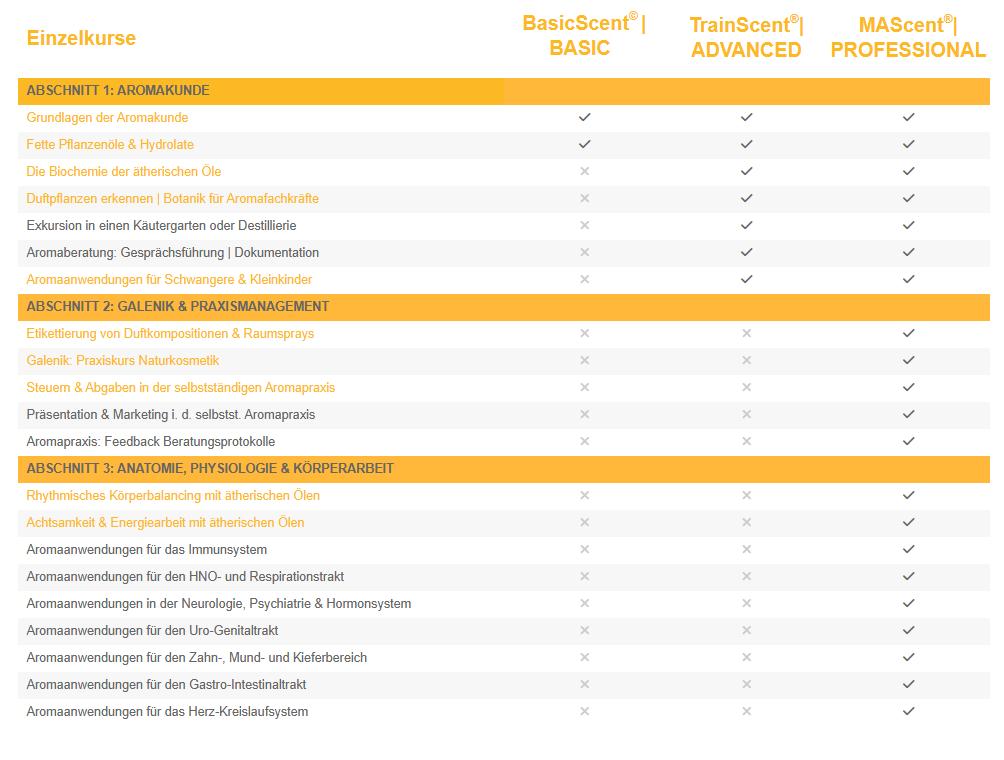This screenshot has height=760, width=1004.
Task: Click PROFESSIONAL checkmark for Galenik: Praxiskurs Naturkosmetik
Action: (908, 360)
